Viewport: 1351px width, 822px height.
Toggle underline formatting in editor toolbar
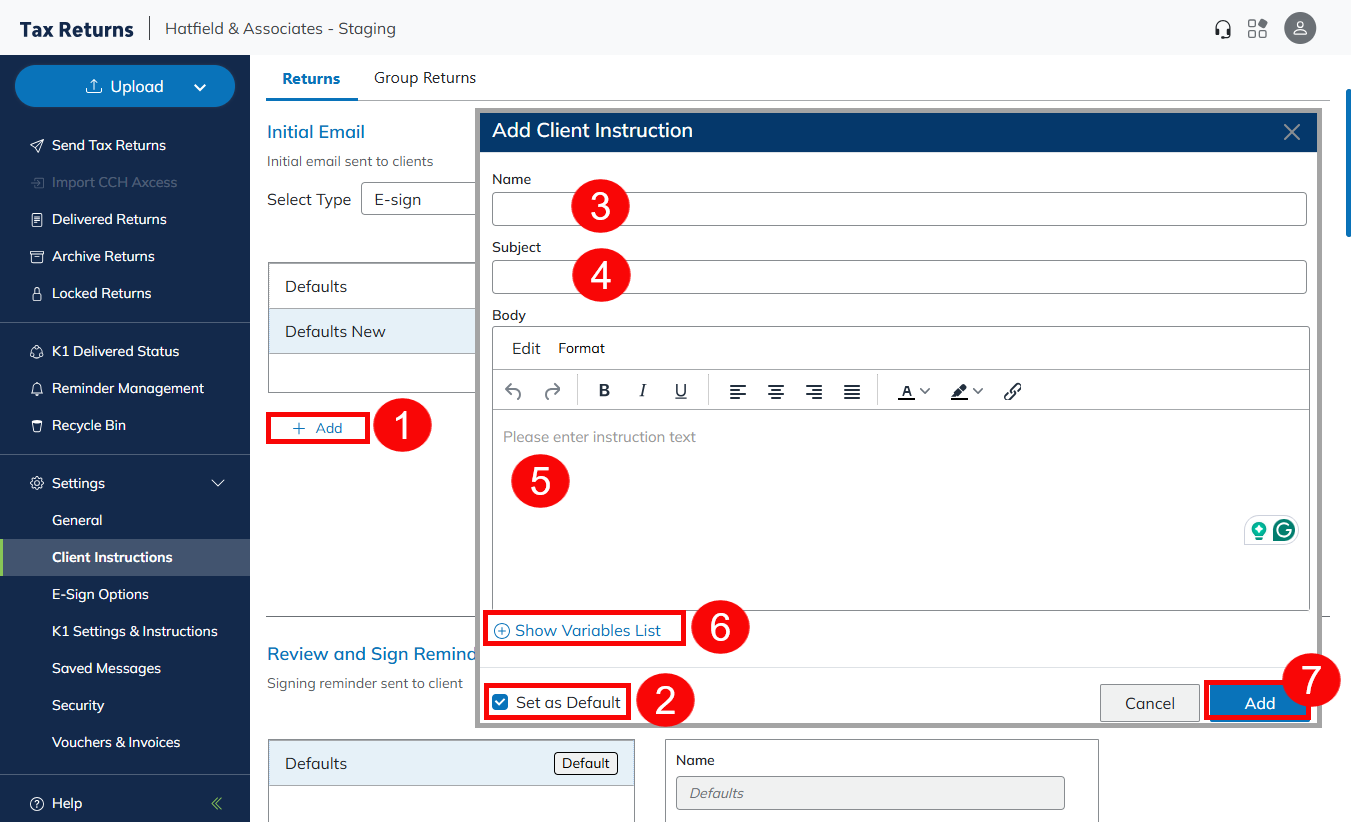click(x=680, y=391)
